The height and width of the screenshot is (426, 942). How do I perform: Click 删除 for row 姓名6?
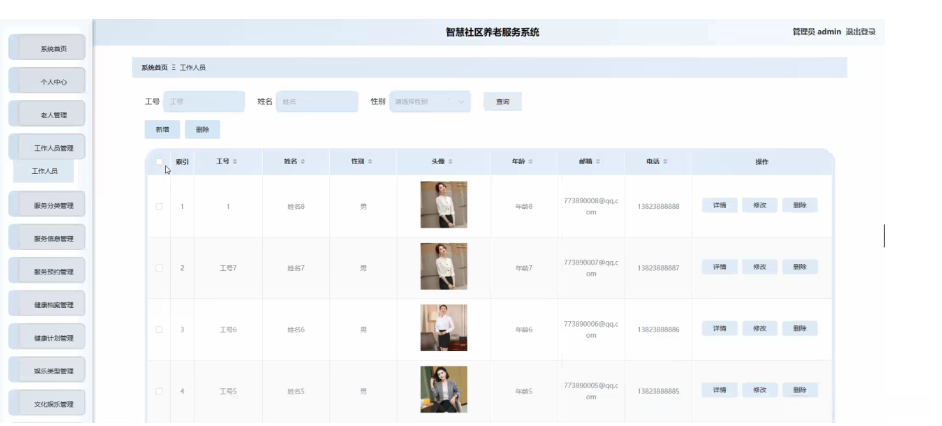pyautogui.click(x=800, y=328)
